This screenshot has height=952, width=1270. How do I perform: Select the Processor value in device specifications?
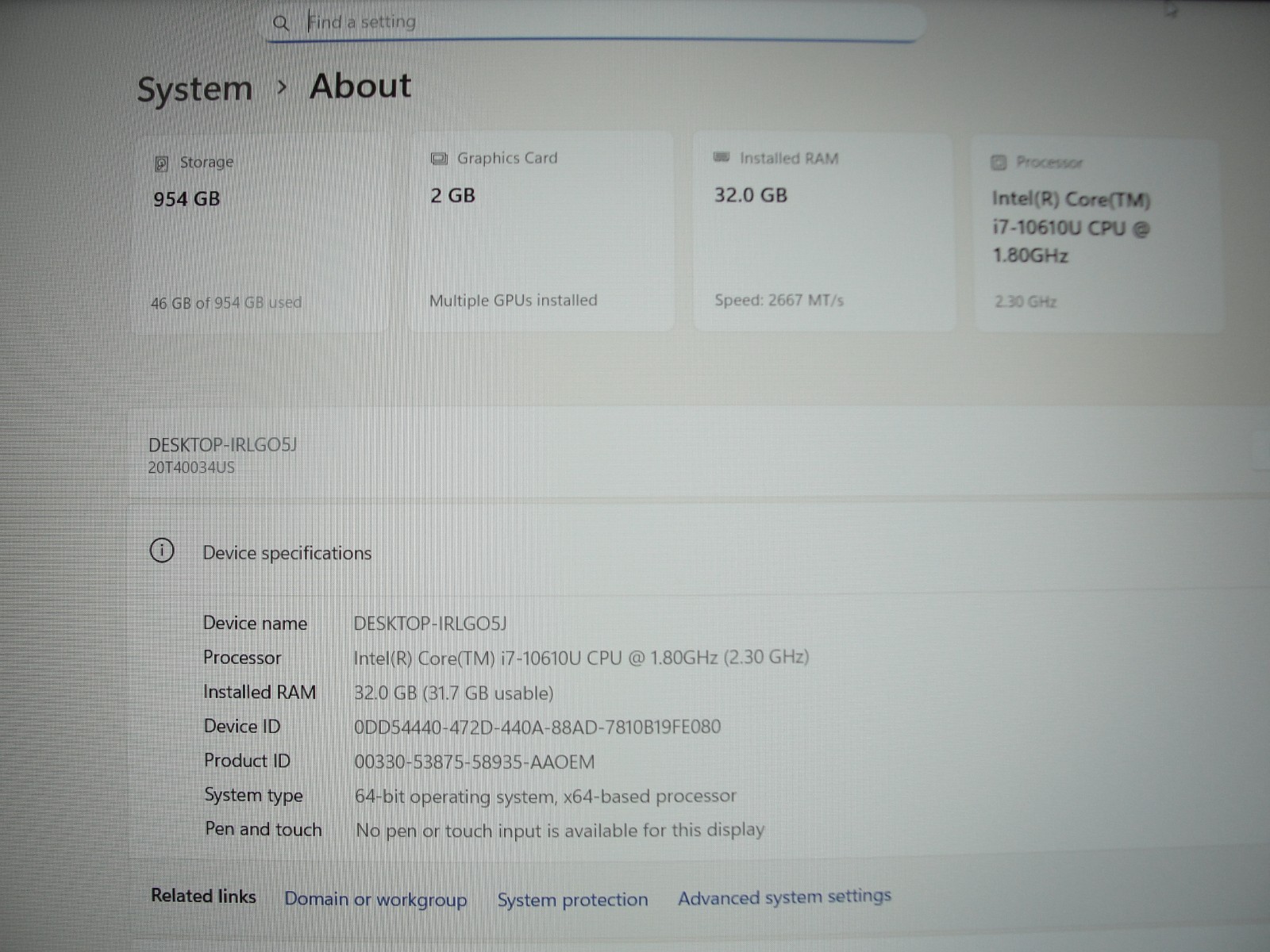coord(581,658)
